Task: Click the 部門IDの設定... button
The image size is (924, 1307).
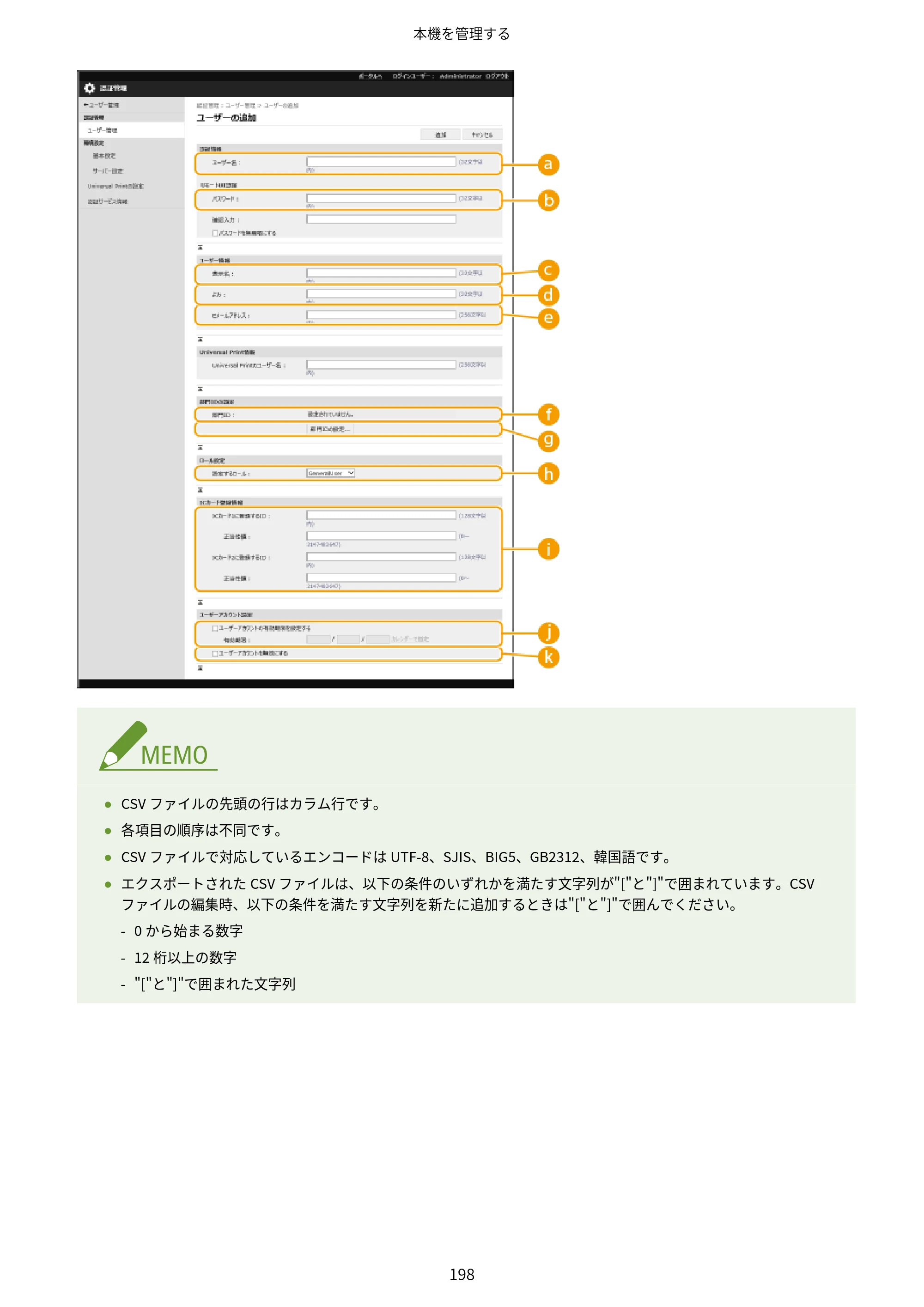Action: pyautogui.click(x=330, y=429)
